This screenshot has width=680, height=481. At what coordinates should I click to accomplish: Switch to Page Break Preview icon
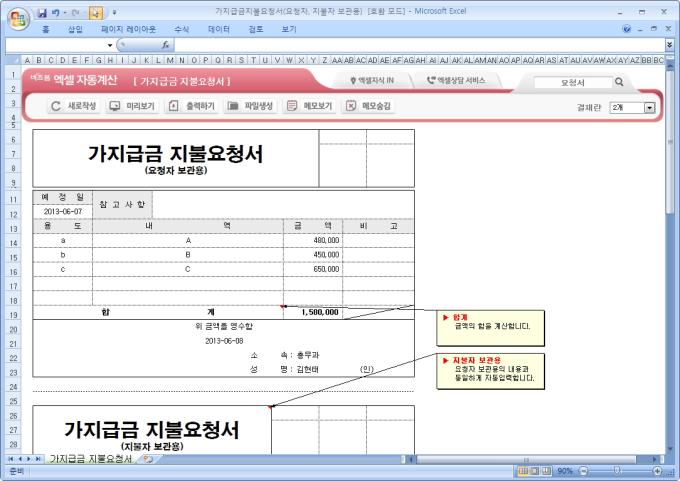546,471
